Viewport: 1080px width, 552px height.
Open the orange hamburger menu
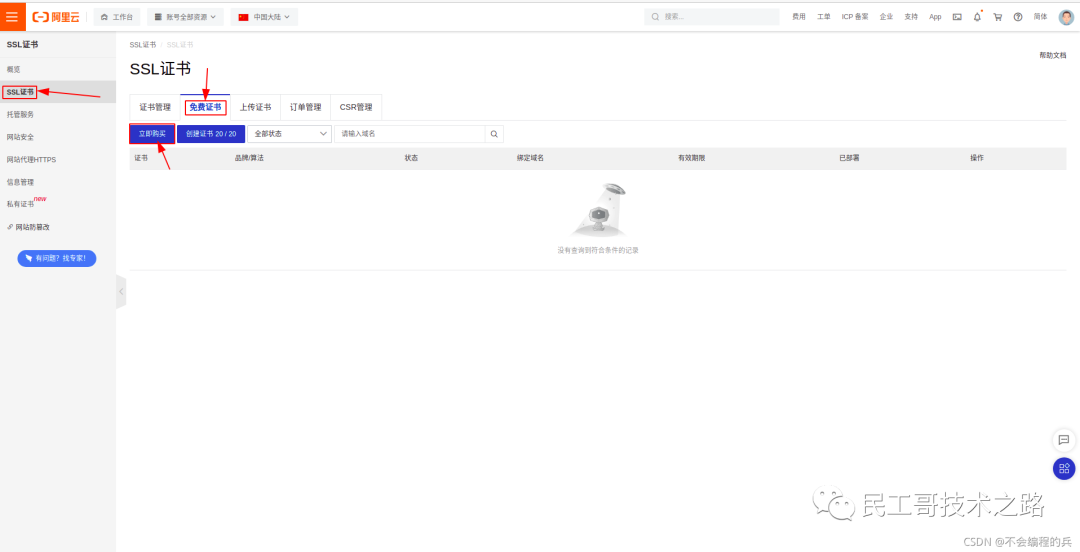[12, 16]
